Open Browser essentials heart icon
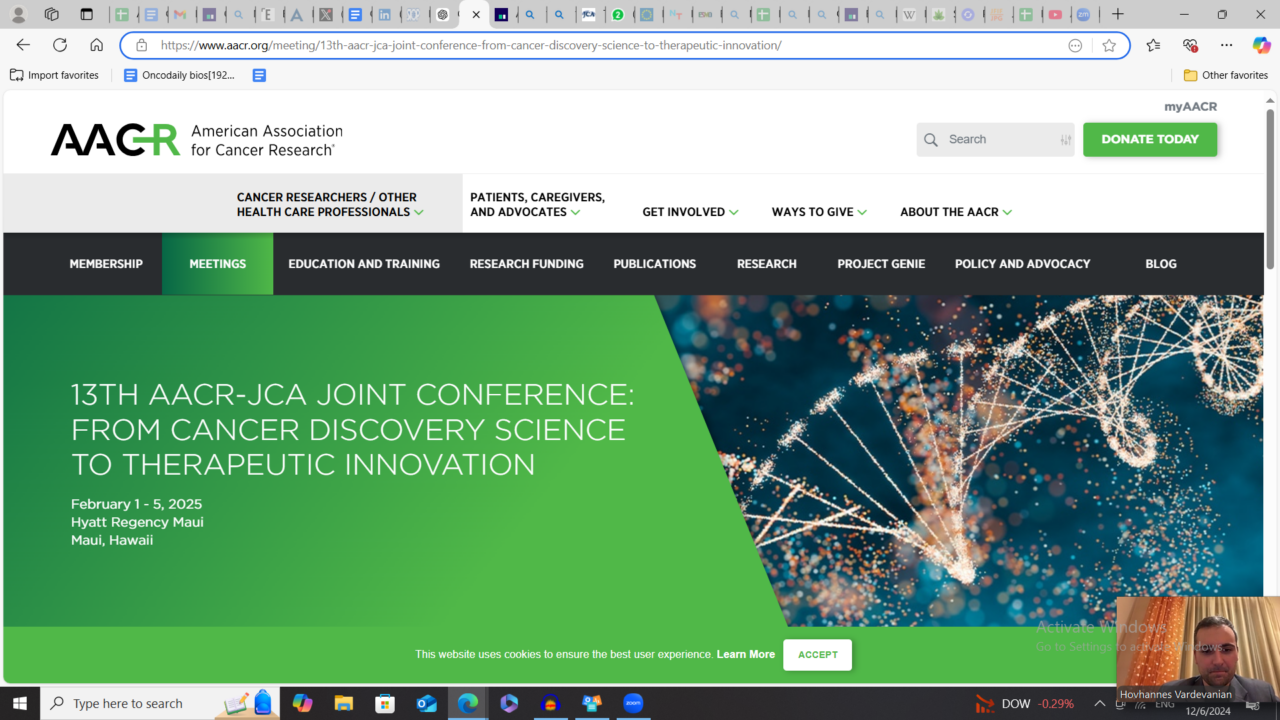Screen dimensions: 1280x720 coord(1190,45)
